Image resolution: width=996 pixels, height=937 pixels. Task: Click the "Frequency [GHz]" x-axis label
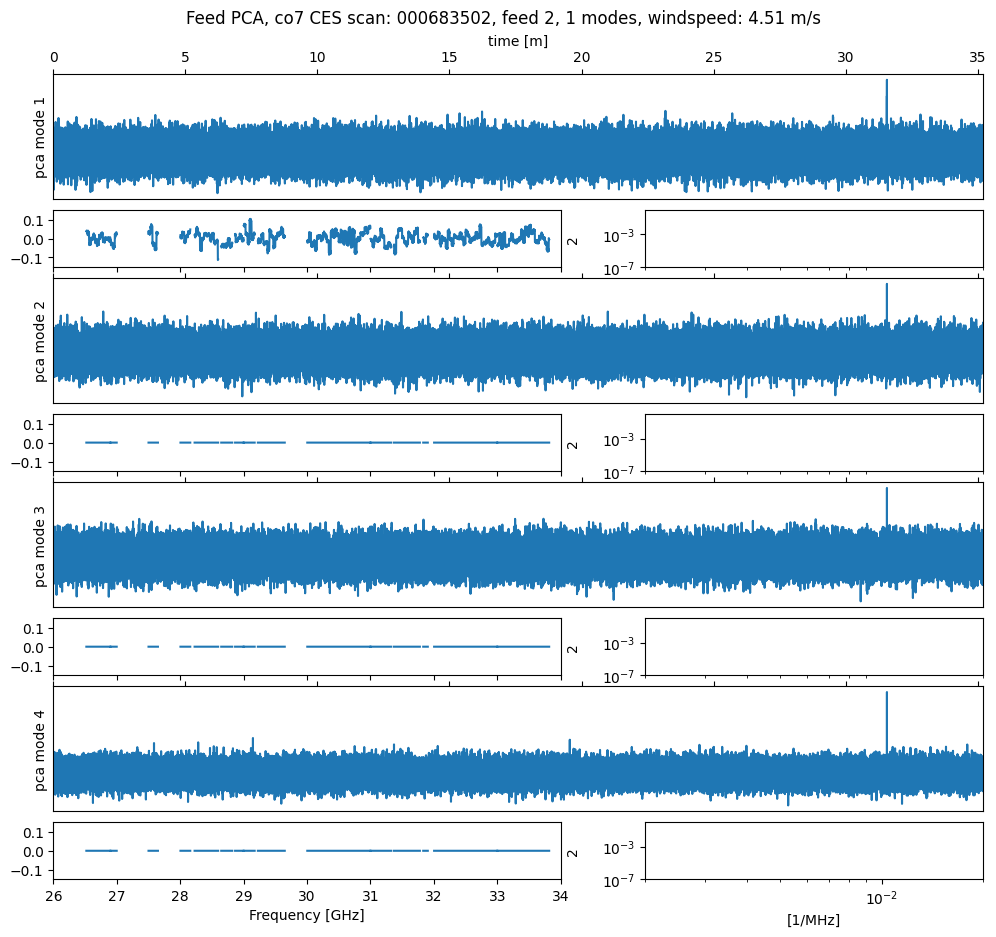click(306, 915)
